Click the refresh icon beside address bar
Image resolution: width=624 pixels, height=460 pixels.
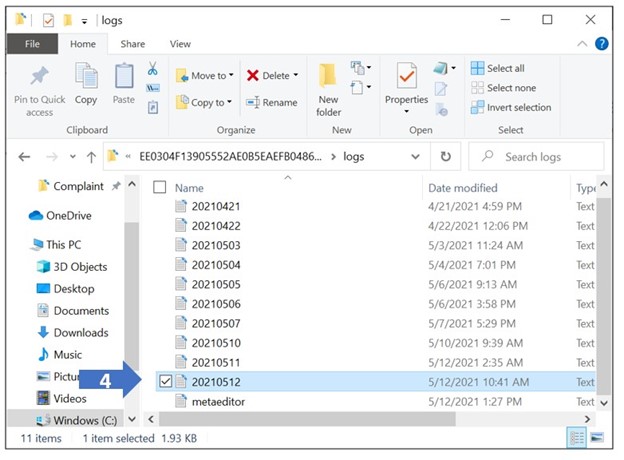[x=445, y=157]
